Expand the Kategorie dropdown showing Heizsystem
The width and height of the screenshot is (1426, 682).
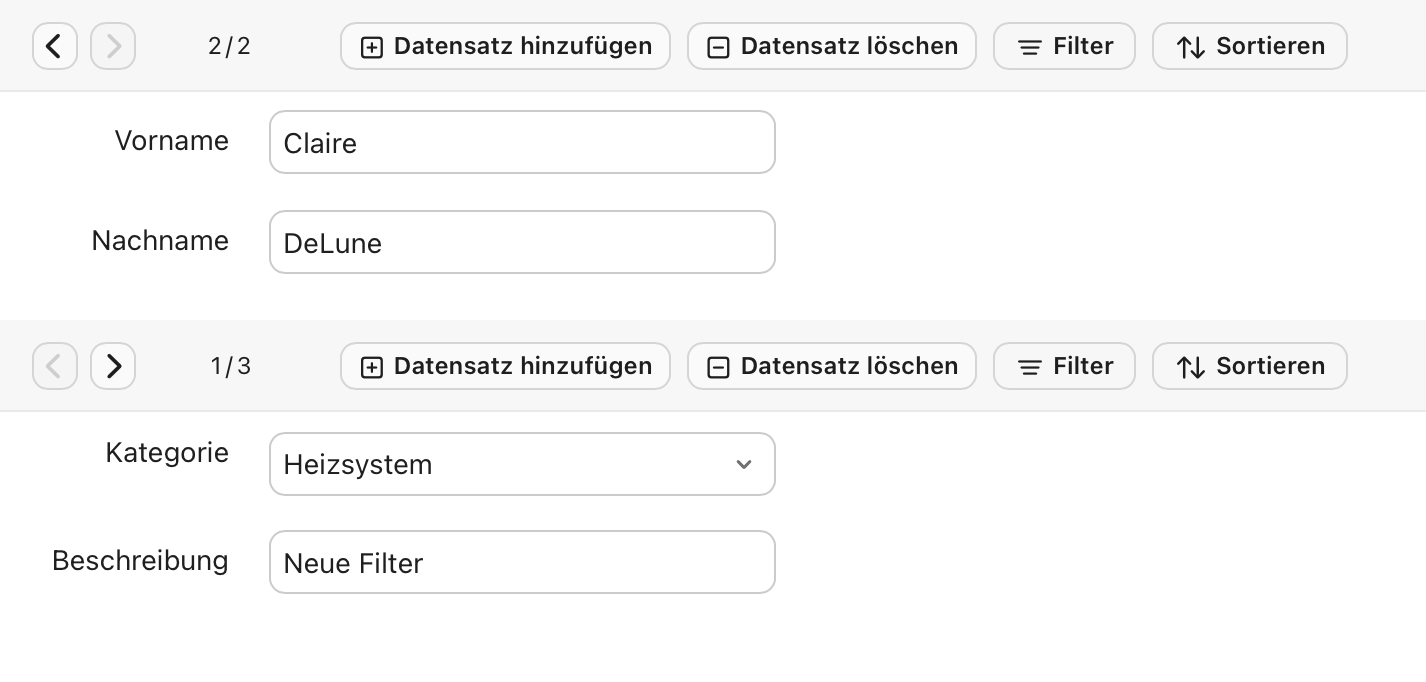click(521, 464)
